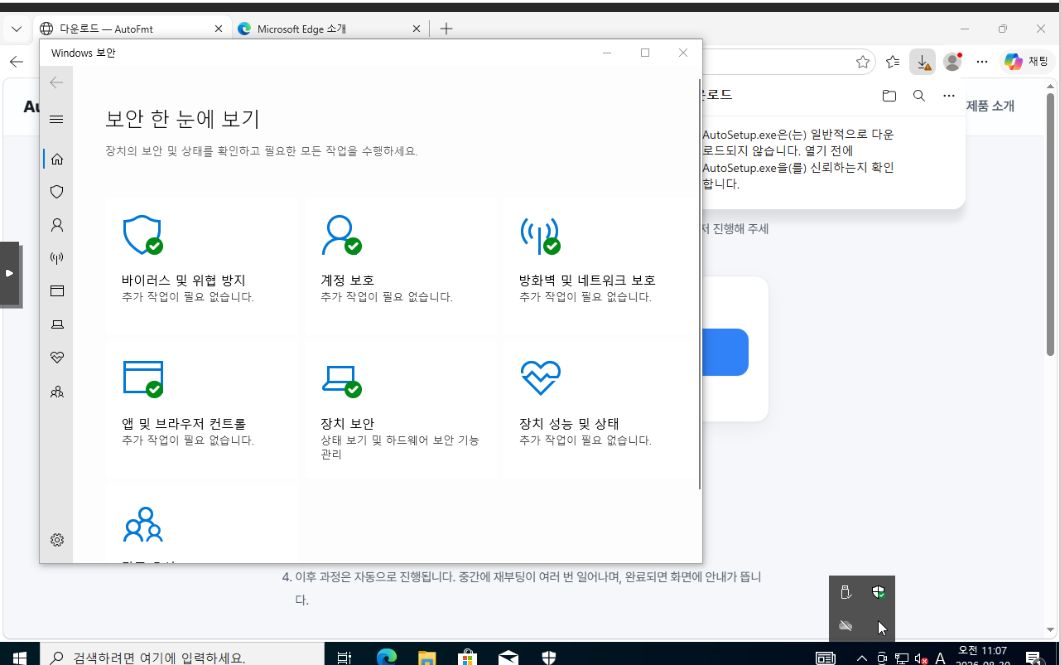Viewport: 1061px width, 665px height.
Task: Open 장치 성능 및 상태 tile
Action: [599, 410]
